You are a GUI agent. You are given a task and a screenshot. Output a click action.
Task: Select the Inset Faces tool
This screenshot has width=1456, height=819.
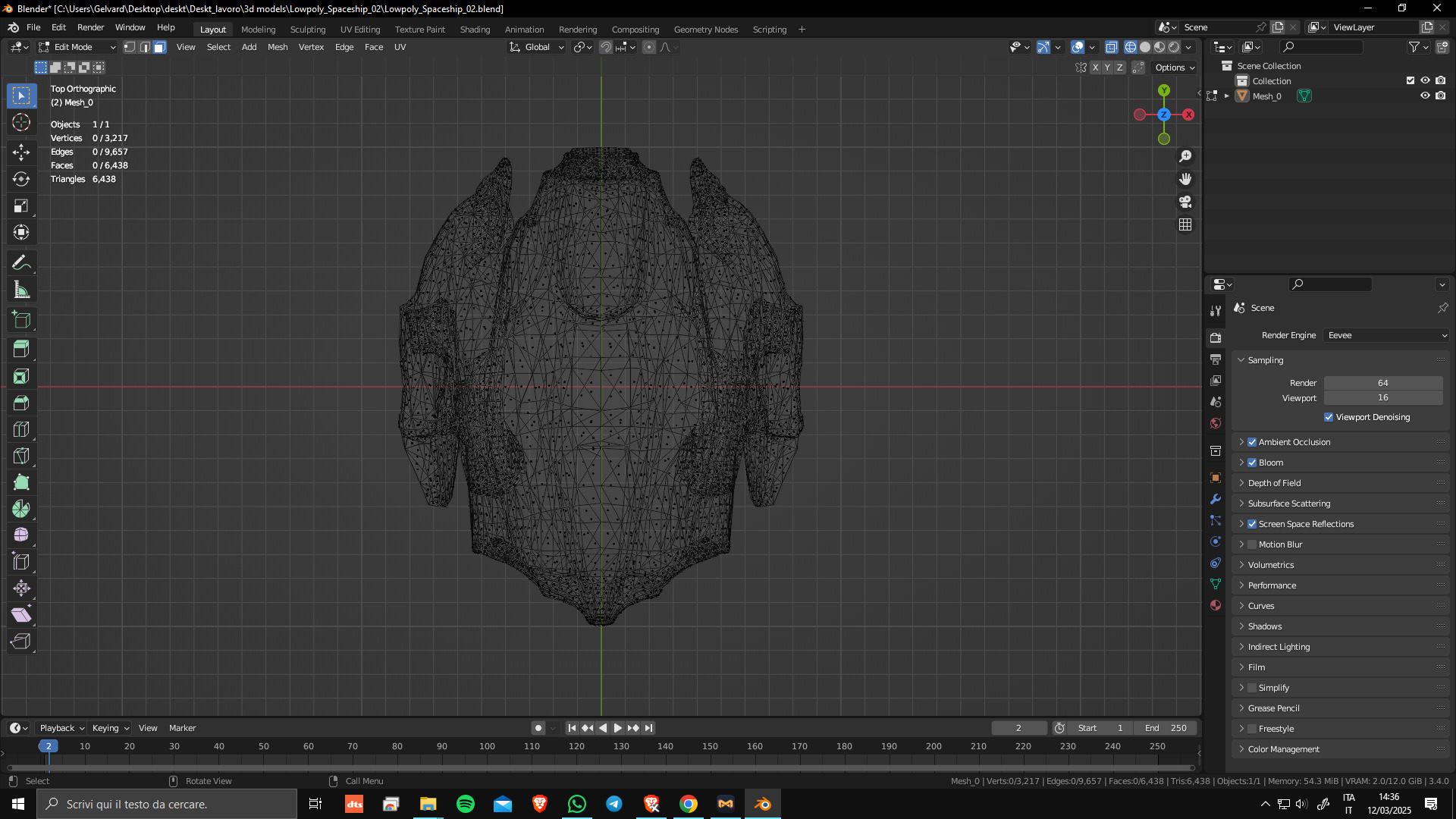click(21, 376)
